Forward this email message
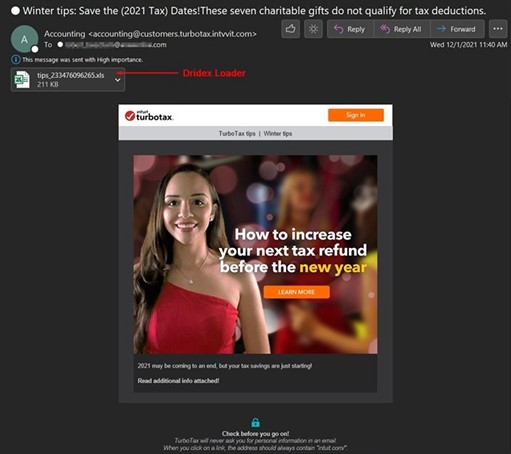Viewport: 511px width, 454px height. [x=457, y=29]
